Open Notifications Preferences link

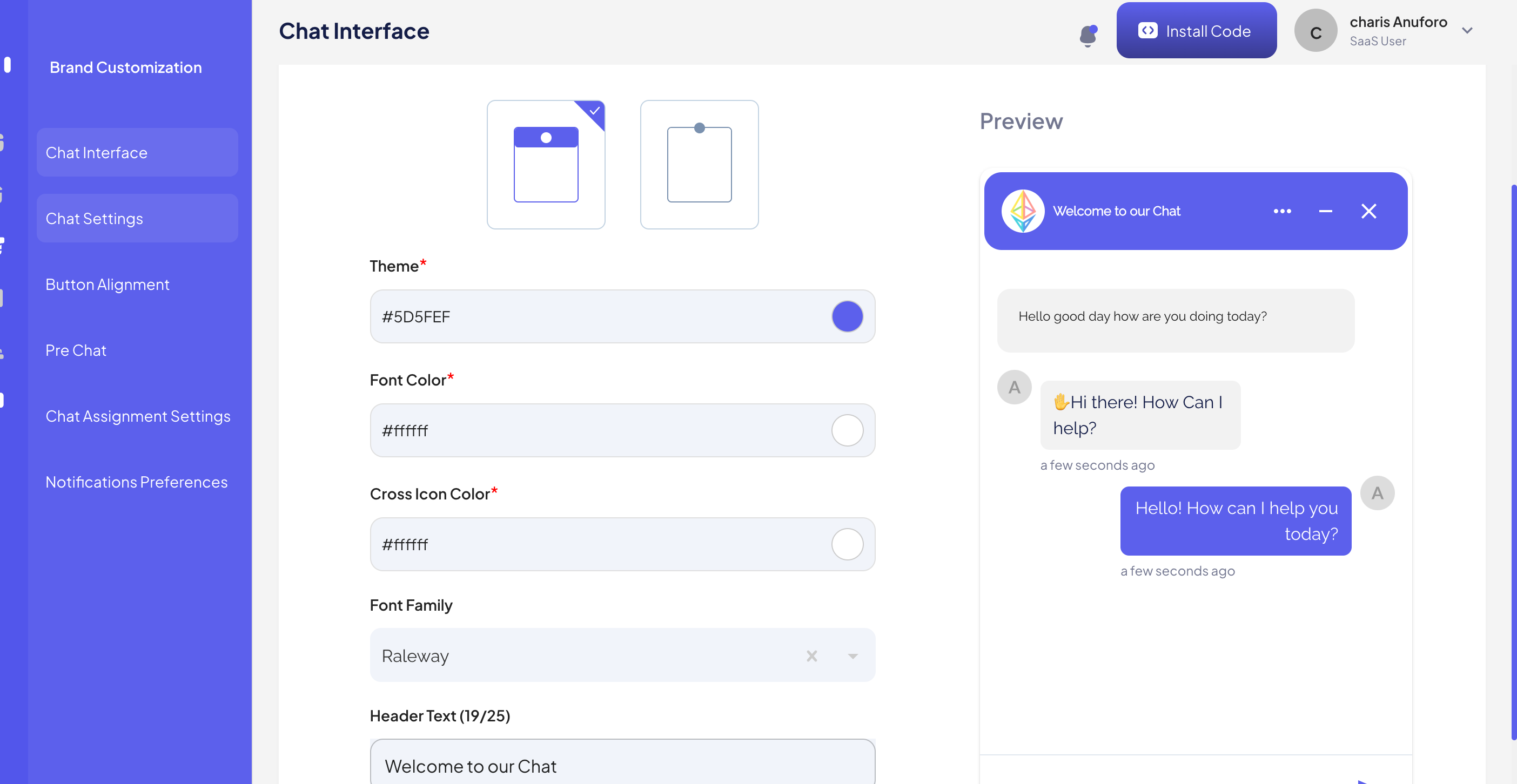pos(136,482)
